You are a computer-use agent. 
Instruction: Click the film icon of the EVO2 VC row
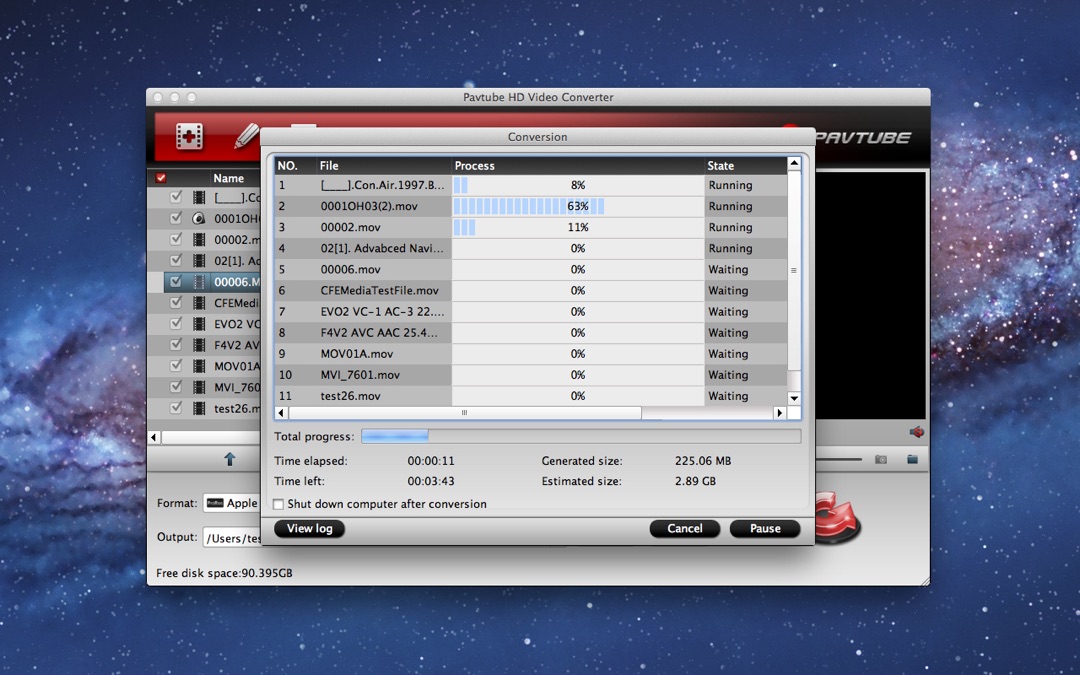199,324
